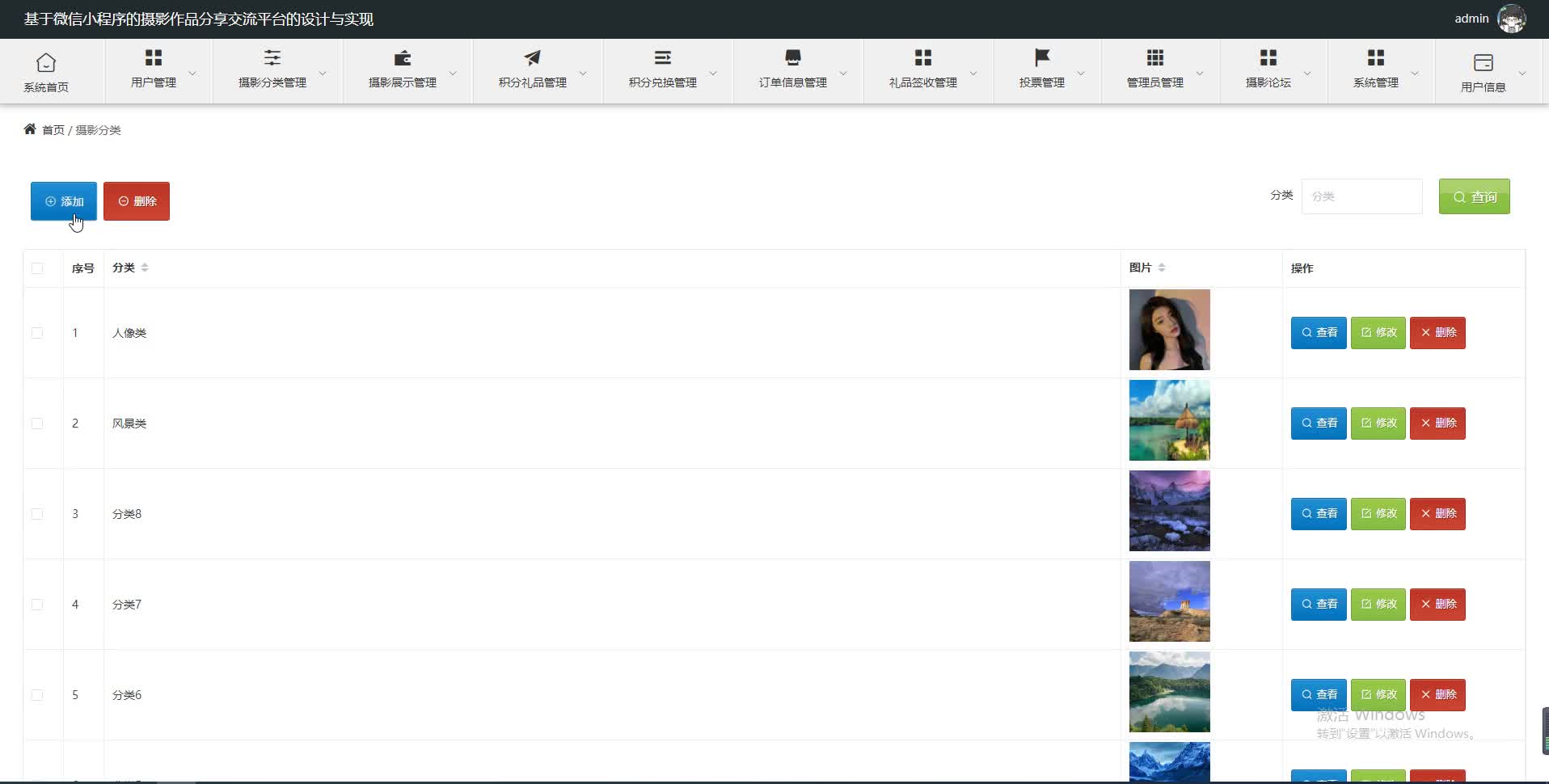Image resolution: width=1549 pixels, height=784 pixels.
Task: Click the 序号 column header
Action: tap(83, 268)
